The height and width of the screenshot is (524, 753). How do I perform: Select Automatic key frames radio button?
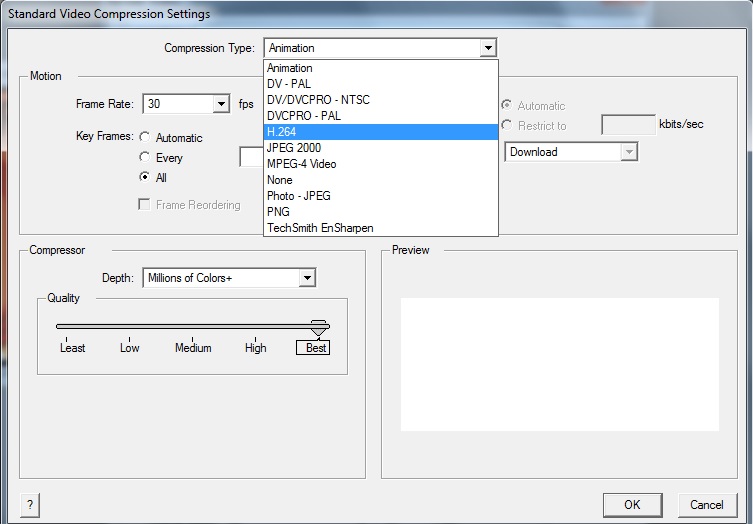pyautogui.click(x=145, y=137)
